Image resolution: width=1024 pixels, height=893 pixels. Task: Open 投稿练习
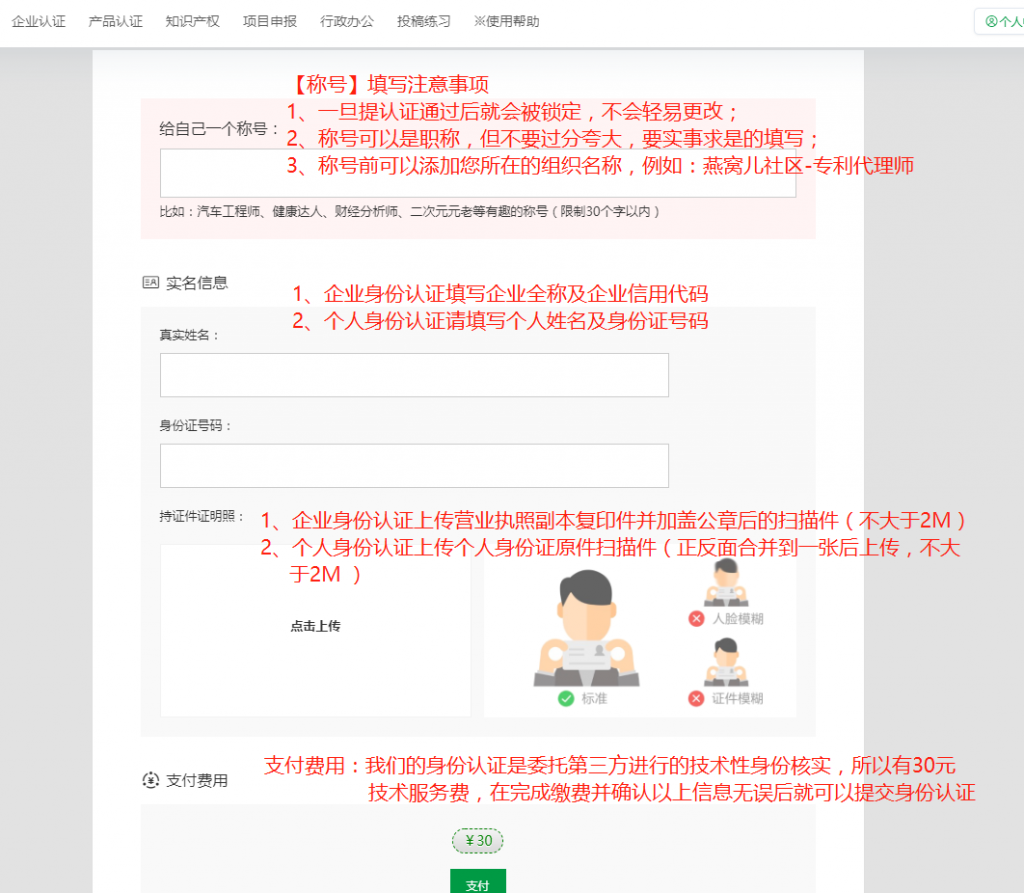pos(423,20)
